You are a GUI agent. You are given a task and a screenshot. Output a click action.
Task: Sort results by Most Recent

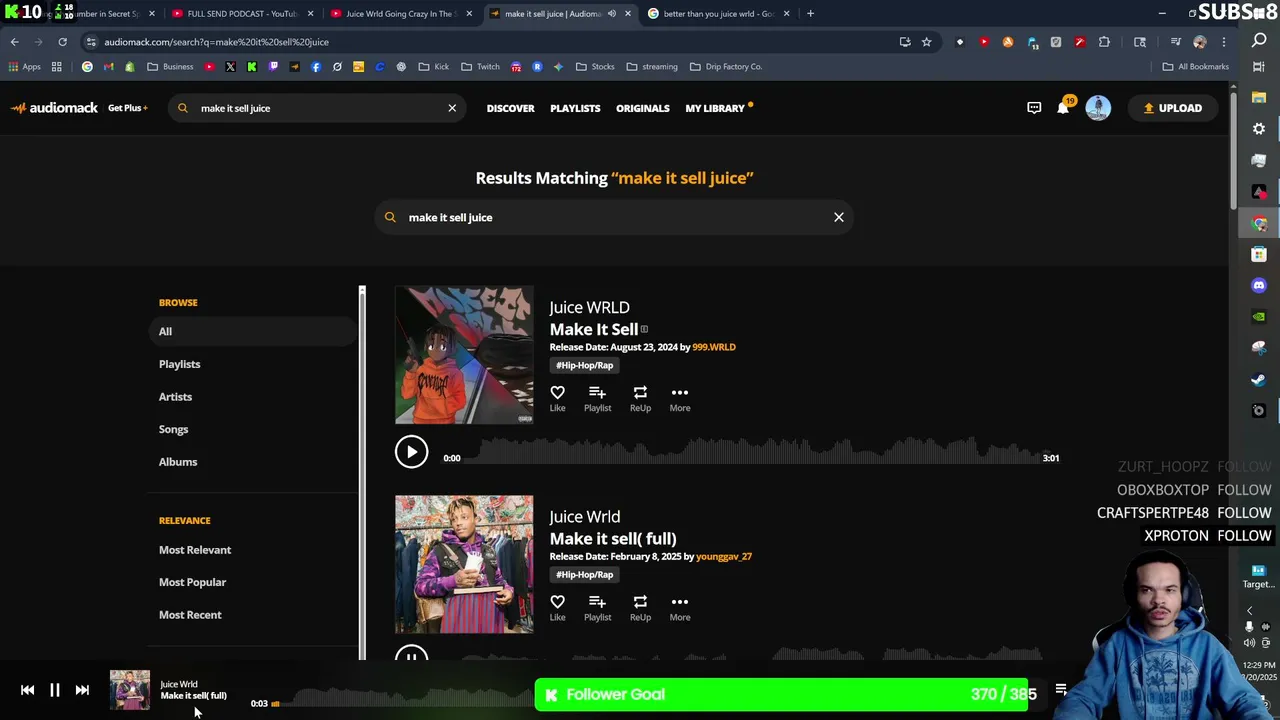point(190,615)
